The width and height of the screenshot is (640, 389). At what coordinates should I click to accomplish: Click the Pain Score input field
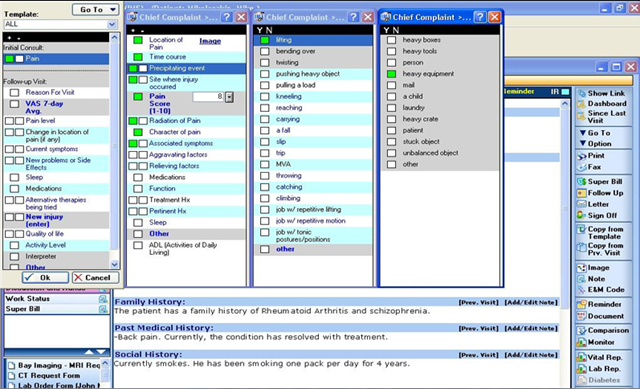(208, 97)
